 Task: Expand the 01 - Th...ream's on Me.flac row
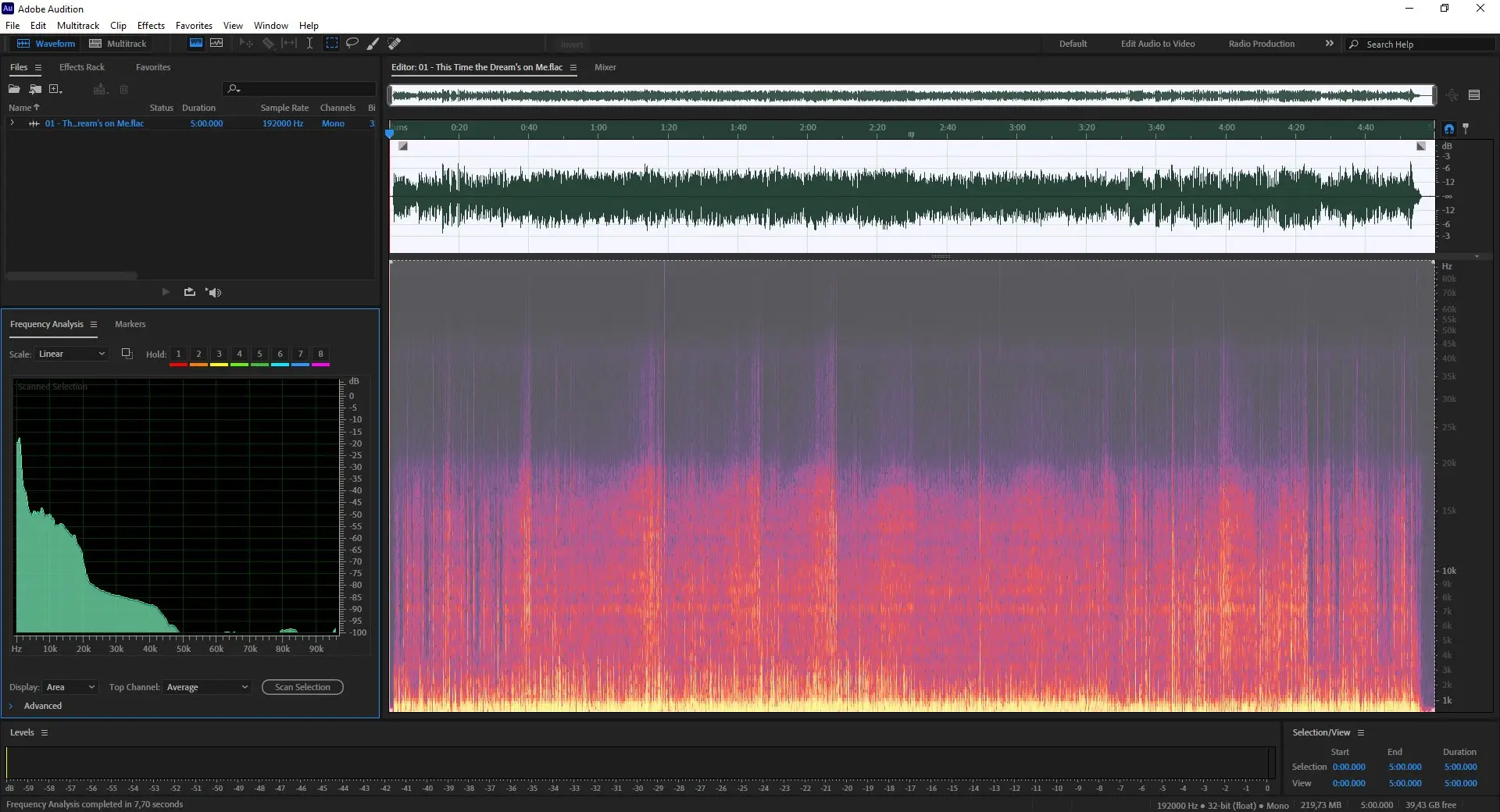tap(12, 123)
